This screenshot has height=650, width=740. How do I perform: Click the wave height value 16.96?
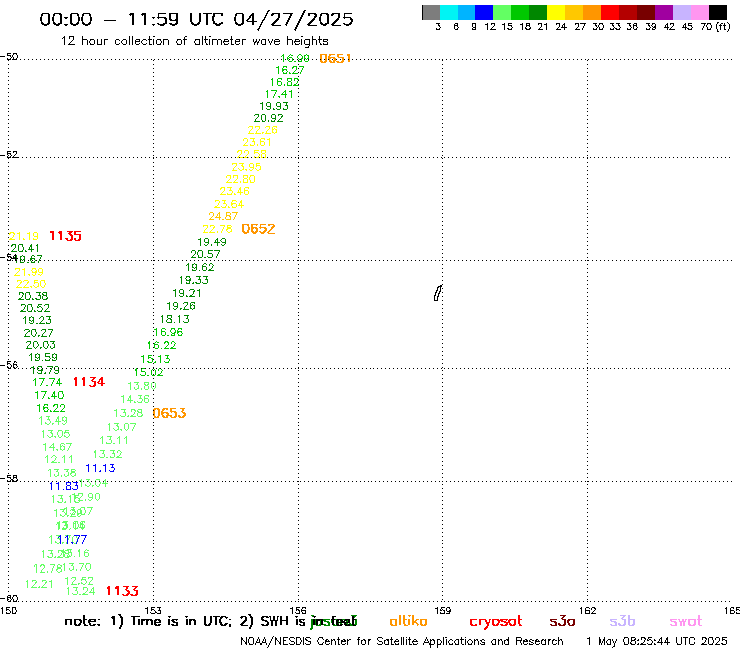pyautogui.click(x=168, y=332)
